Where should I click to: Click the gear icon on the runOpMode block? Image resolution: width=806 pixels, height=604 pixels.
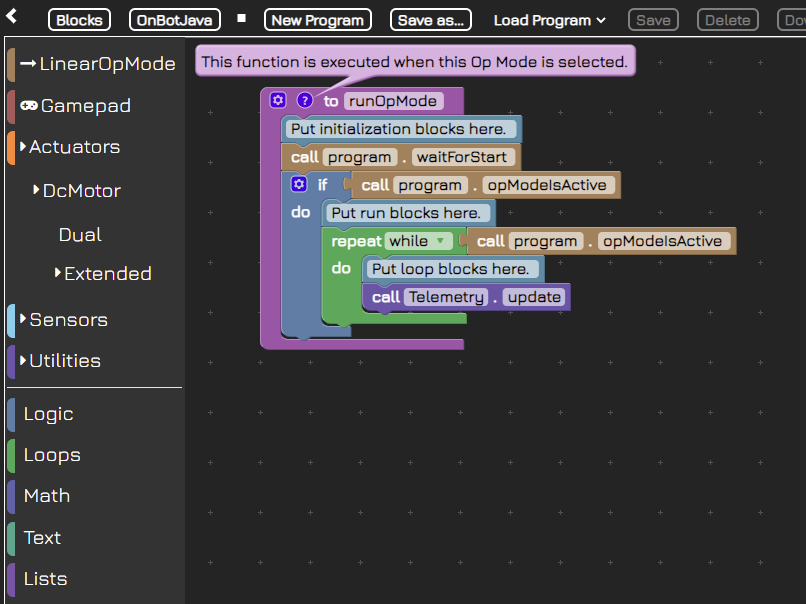coord(277,100)
